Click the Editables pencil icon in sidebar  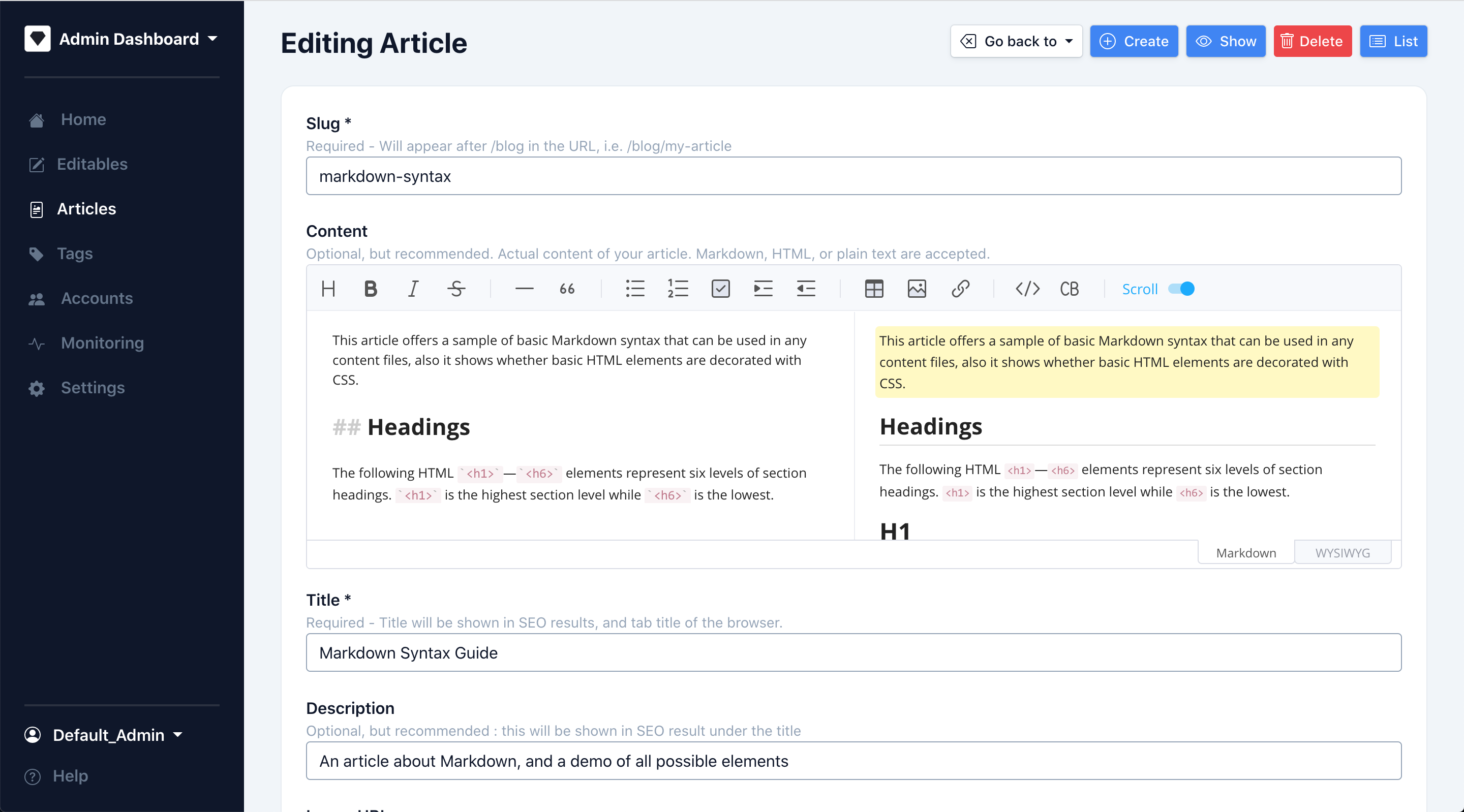[37, 165]
